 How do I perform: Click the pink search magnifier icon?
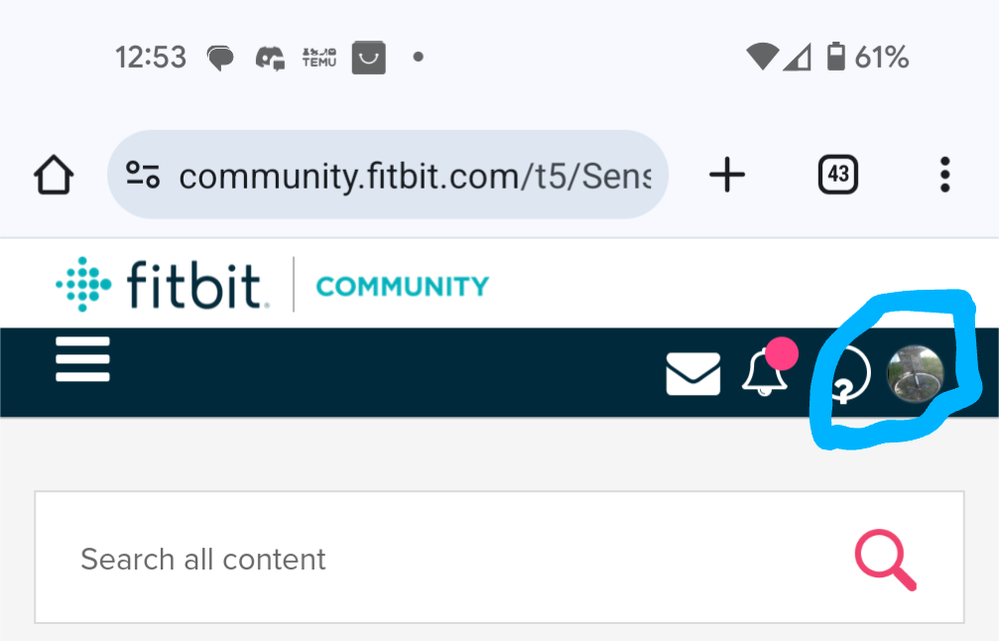pyautogui.click(x=886, y=560)
